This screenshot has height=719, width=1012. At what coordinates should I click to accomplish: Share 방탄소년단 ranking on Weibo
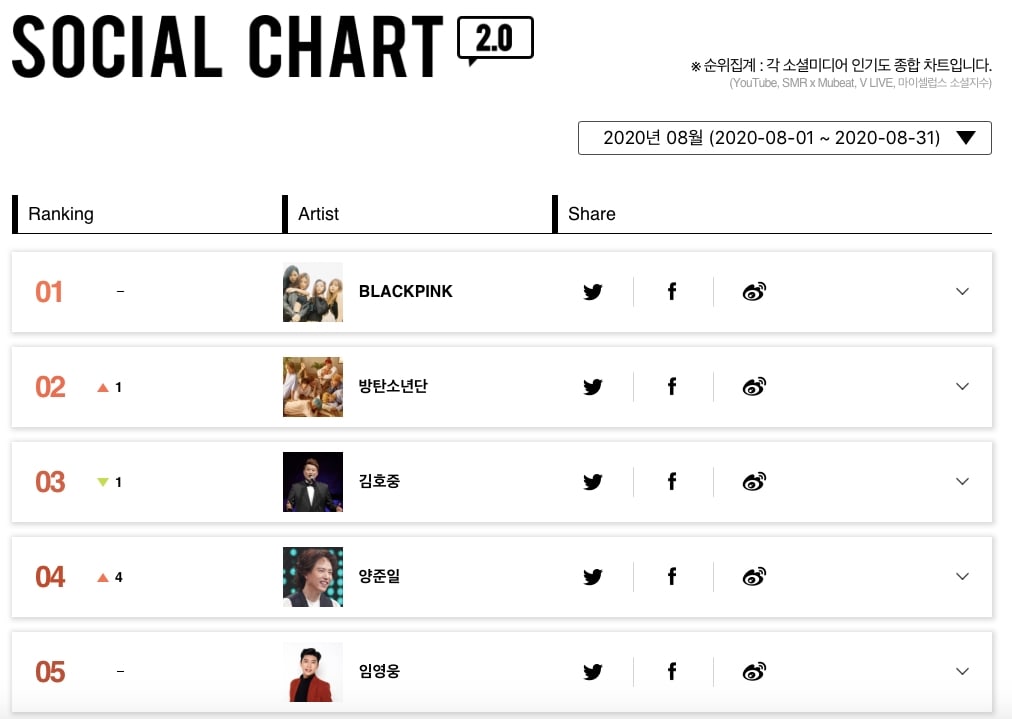pyautogui.click(x=754, y=387)
